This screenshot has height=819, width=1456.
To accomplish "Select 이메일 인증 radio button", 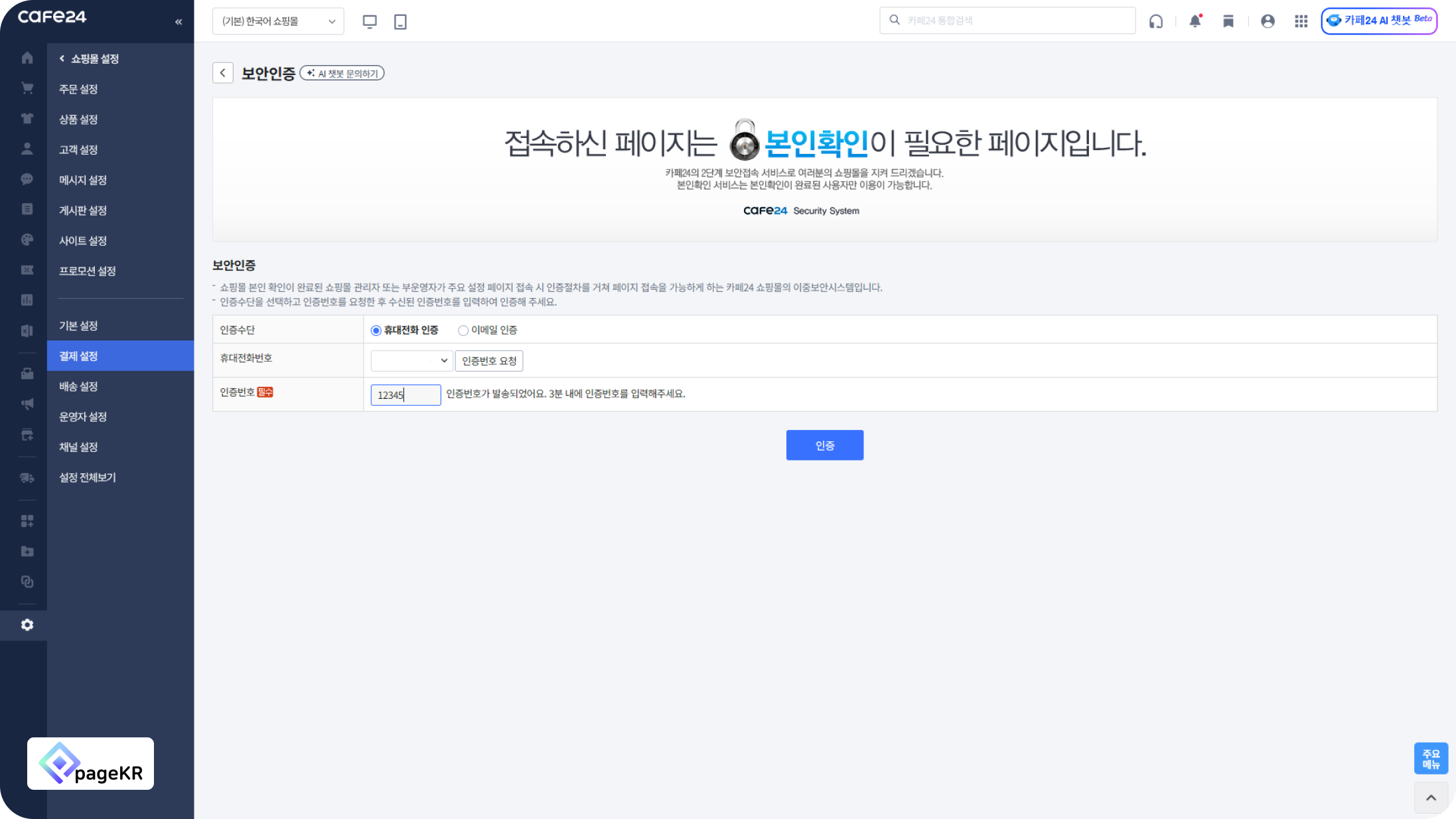I will click(x=463, y=331).
